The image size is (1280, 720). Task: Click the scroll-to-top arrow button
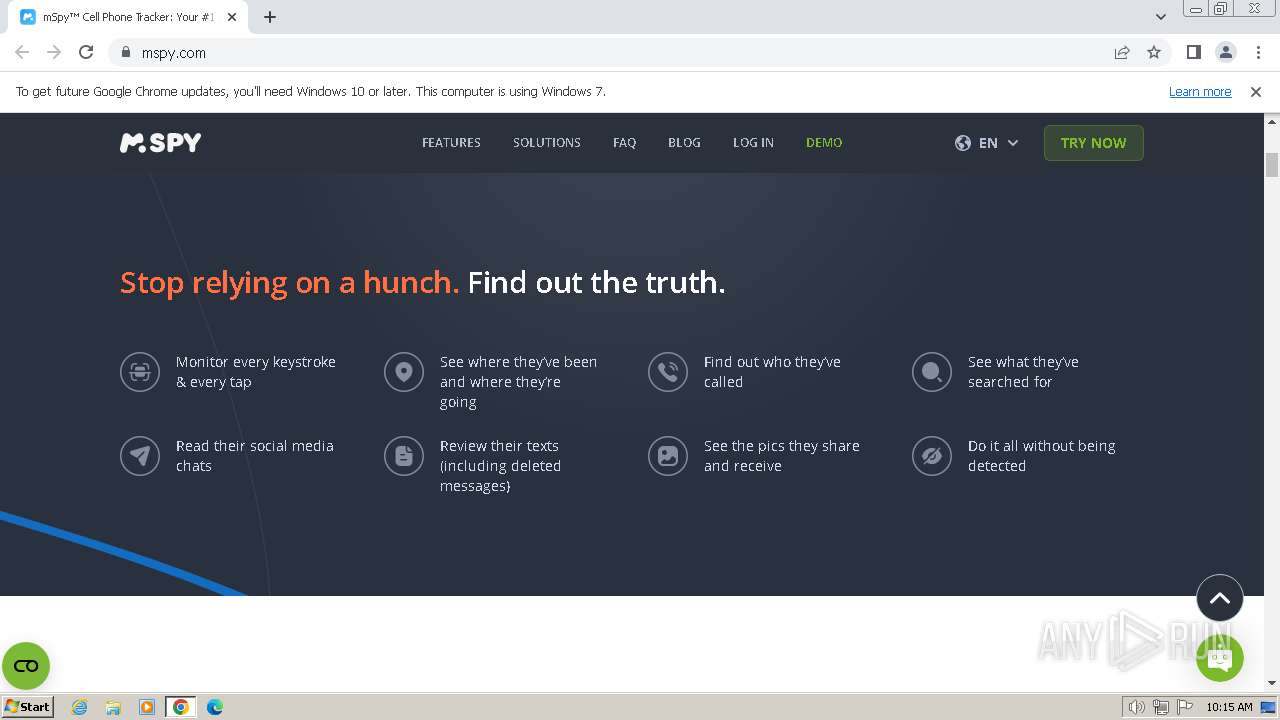1220,598
